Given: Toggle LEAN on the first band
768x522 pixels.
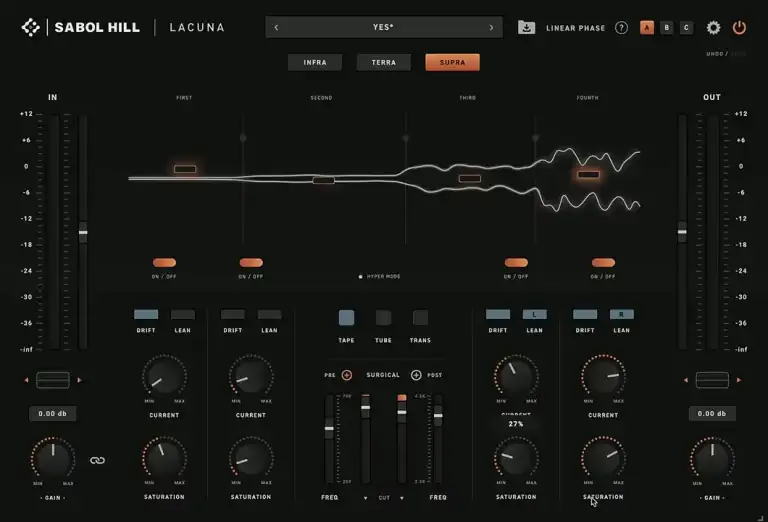Looking at the screenshot, I should [x=183, y=314].
